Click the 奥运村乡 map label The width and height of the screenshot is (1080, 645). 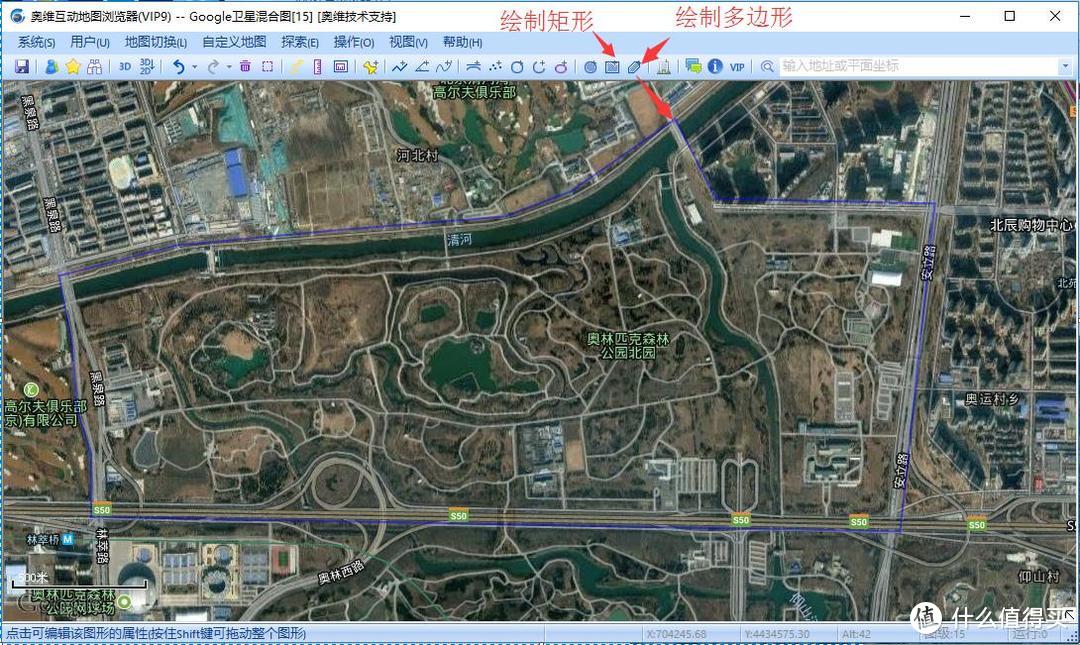pyautogui.click(x=992, y=399)
